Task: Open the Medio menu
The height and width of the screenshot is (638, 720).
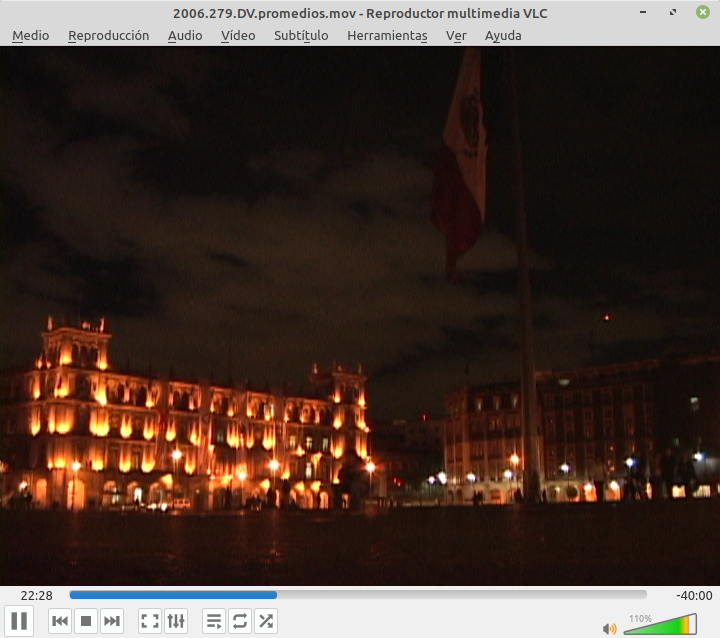Action: coord(30,36)
